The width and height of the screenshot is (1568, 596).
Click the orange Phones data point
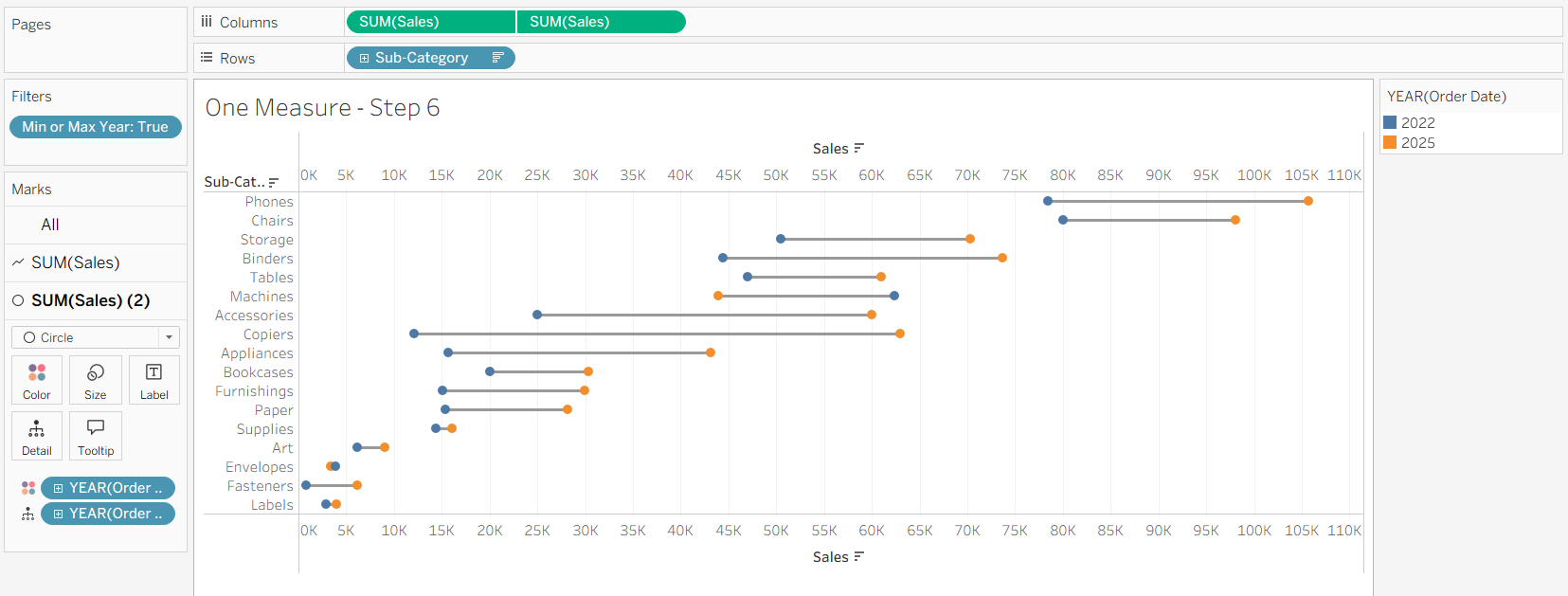1308,201
